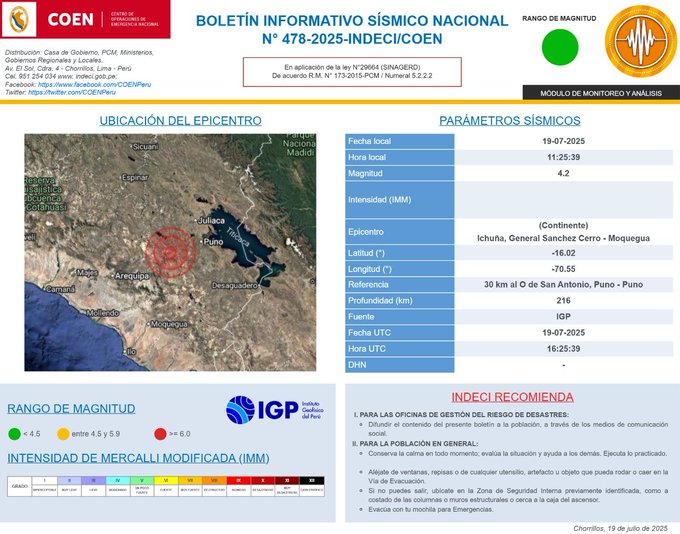
Task: Click the local time value '11:25:39'
Action: coord(563,157)
